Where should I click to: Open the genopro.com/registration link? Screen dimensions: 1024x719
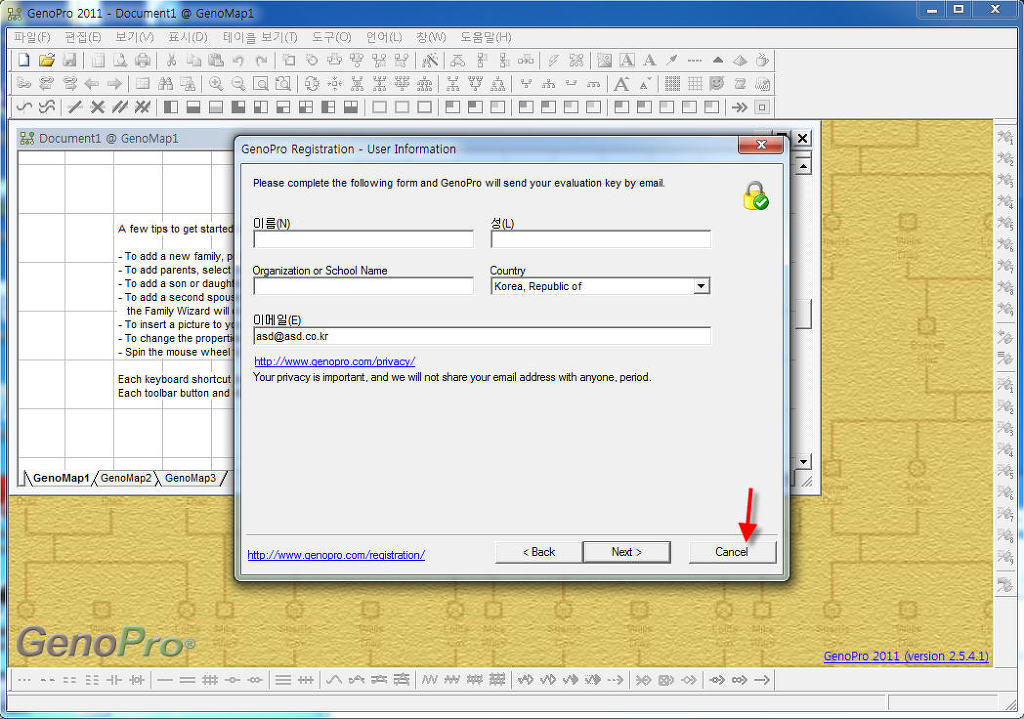[336, 555]
